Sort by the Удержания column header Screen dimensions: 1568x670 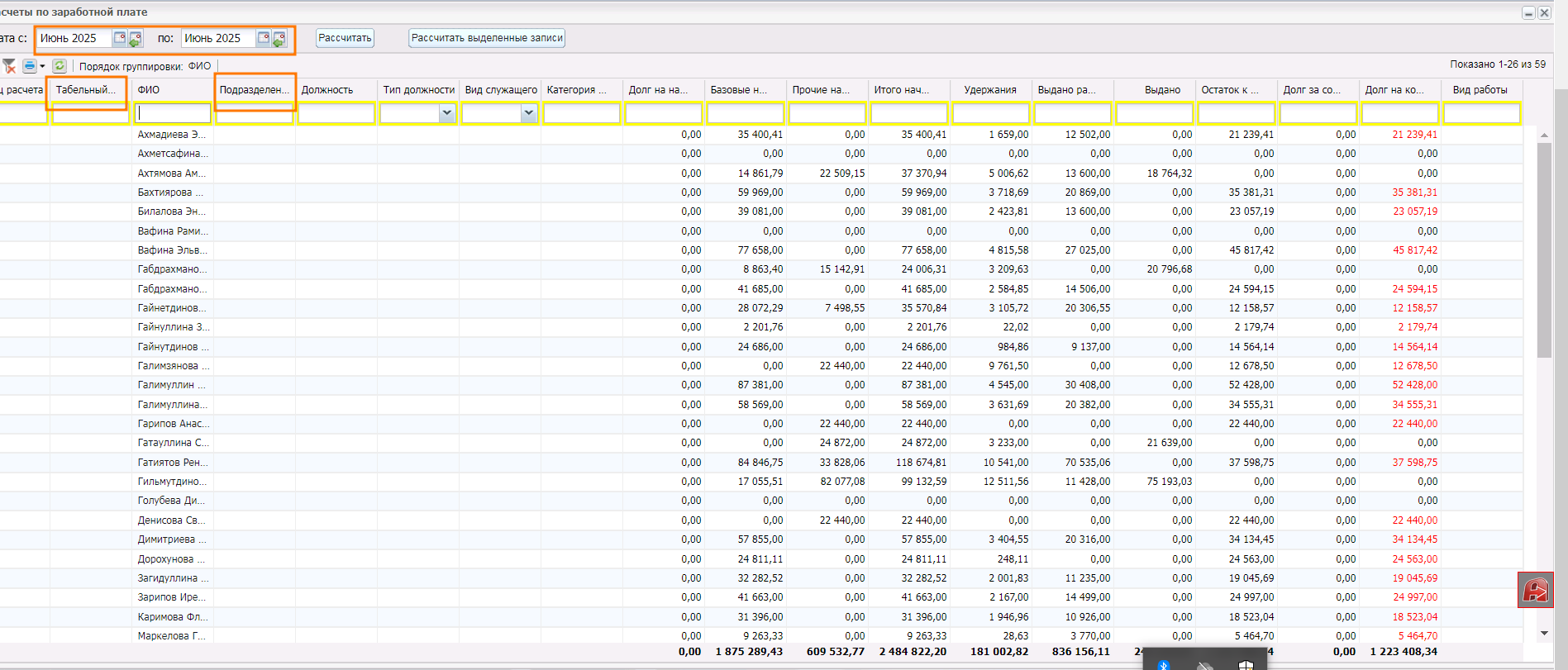(x=989, y=90)
